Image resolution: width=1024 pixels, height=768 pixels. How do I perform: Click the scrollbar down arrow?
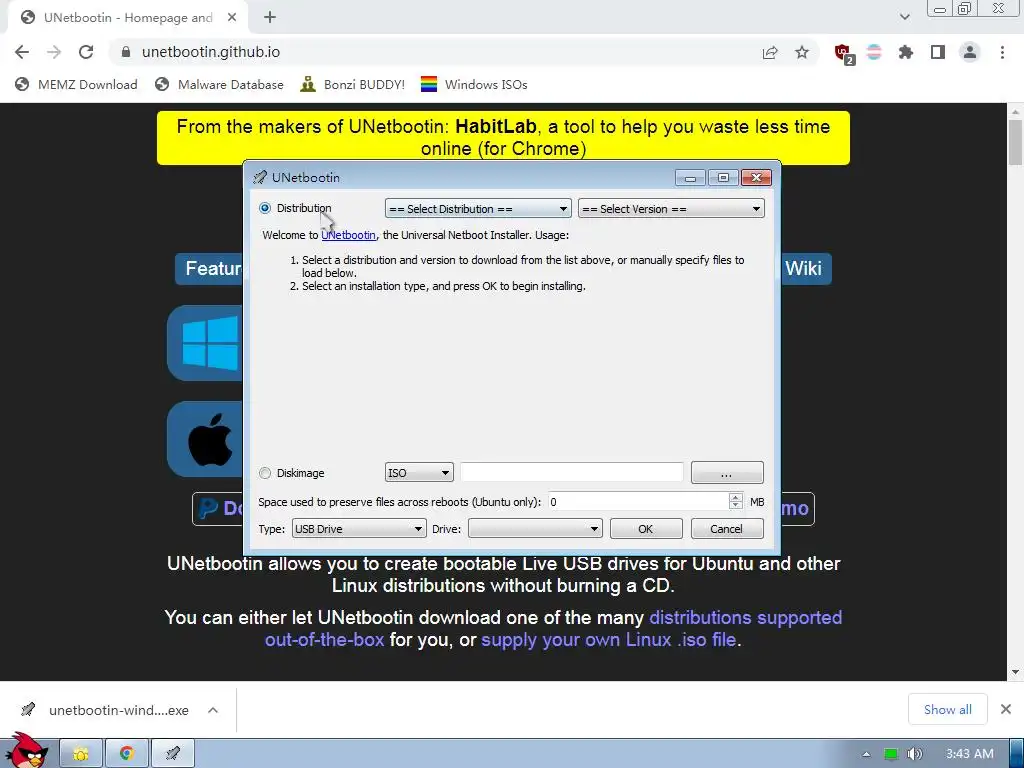(x=1016, y=673)
